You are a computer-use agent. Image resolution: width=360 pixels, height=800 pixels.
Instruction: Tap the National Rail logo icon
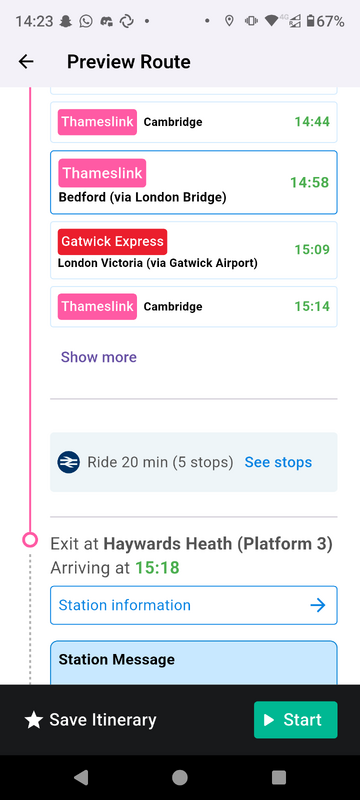(x=68, y=462)
